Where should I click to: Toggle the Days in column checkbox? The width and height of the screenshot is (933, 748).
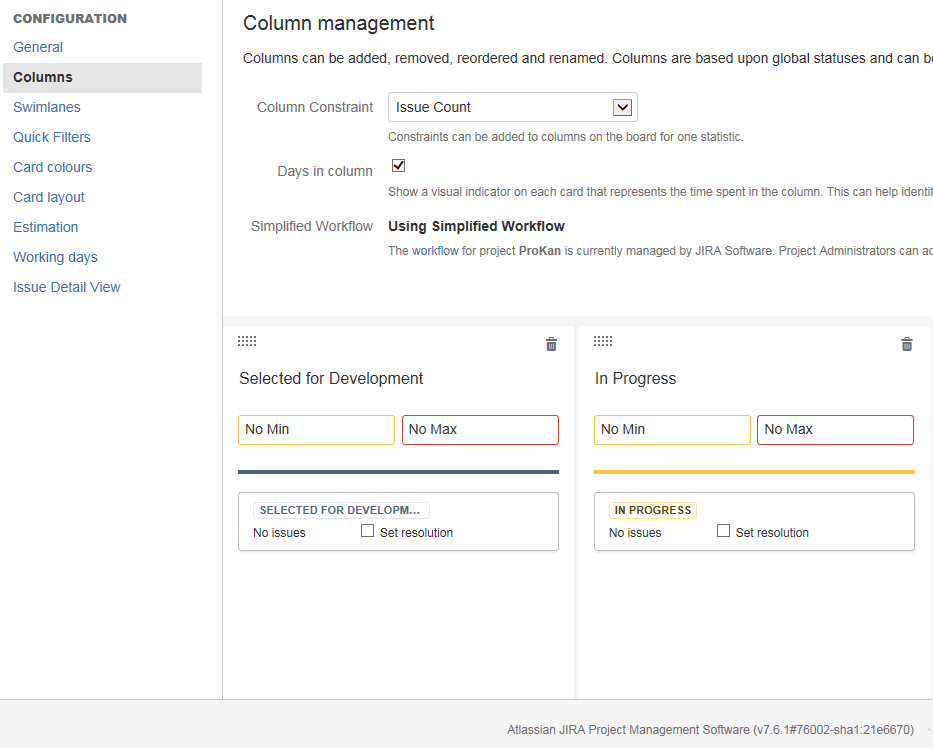point(398,166)
